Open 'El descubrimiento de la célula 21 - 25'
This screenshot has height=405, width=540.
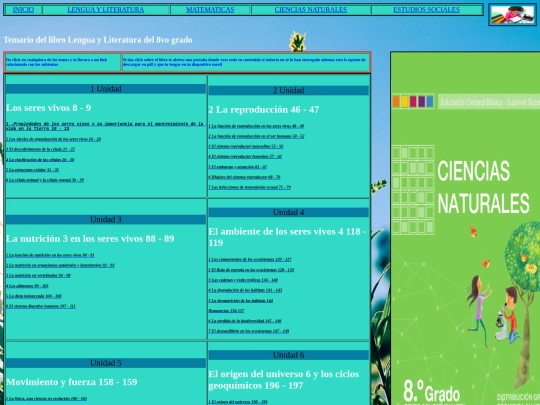pos(40,149)
